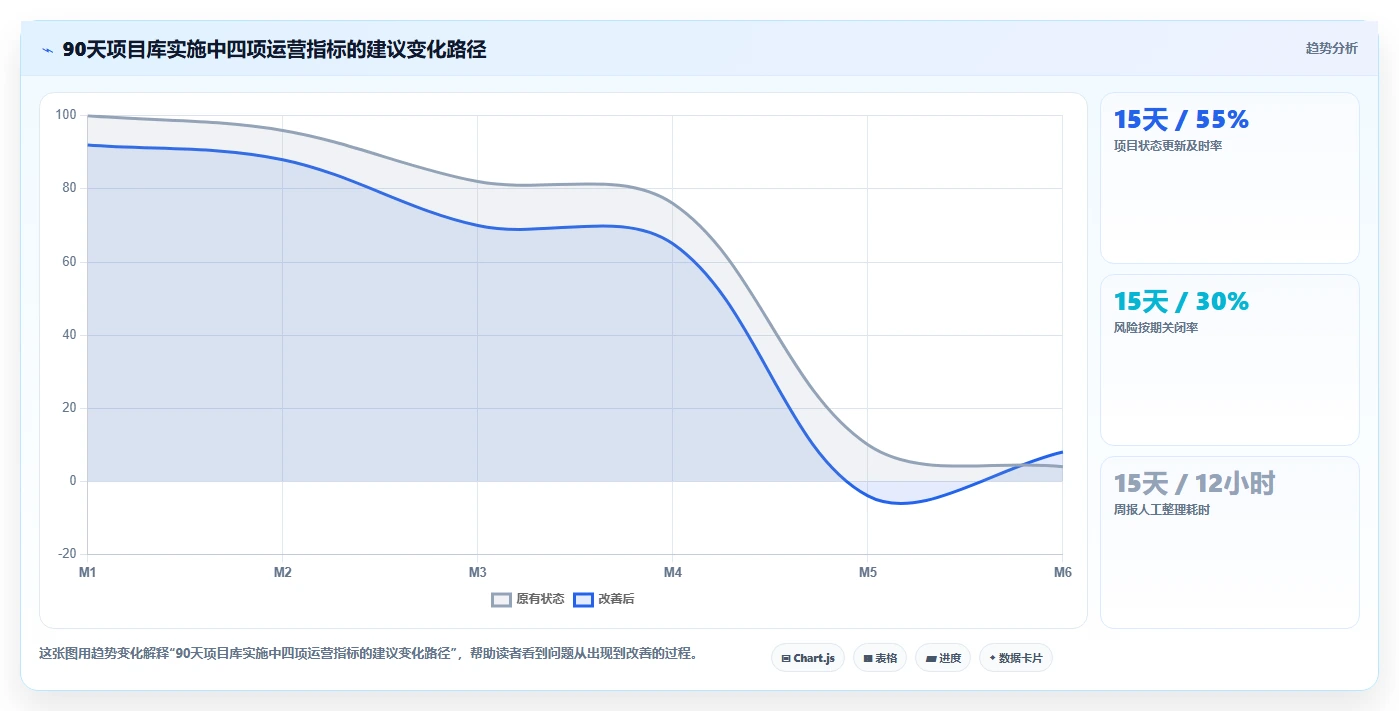Click the blue line point at M6
The image size is (1399, 711).
coord(1062,452)
